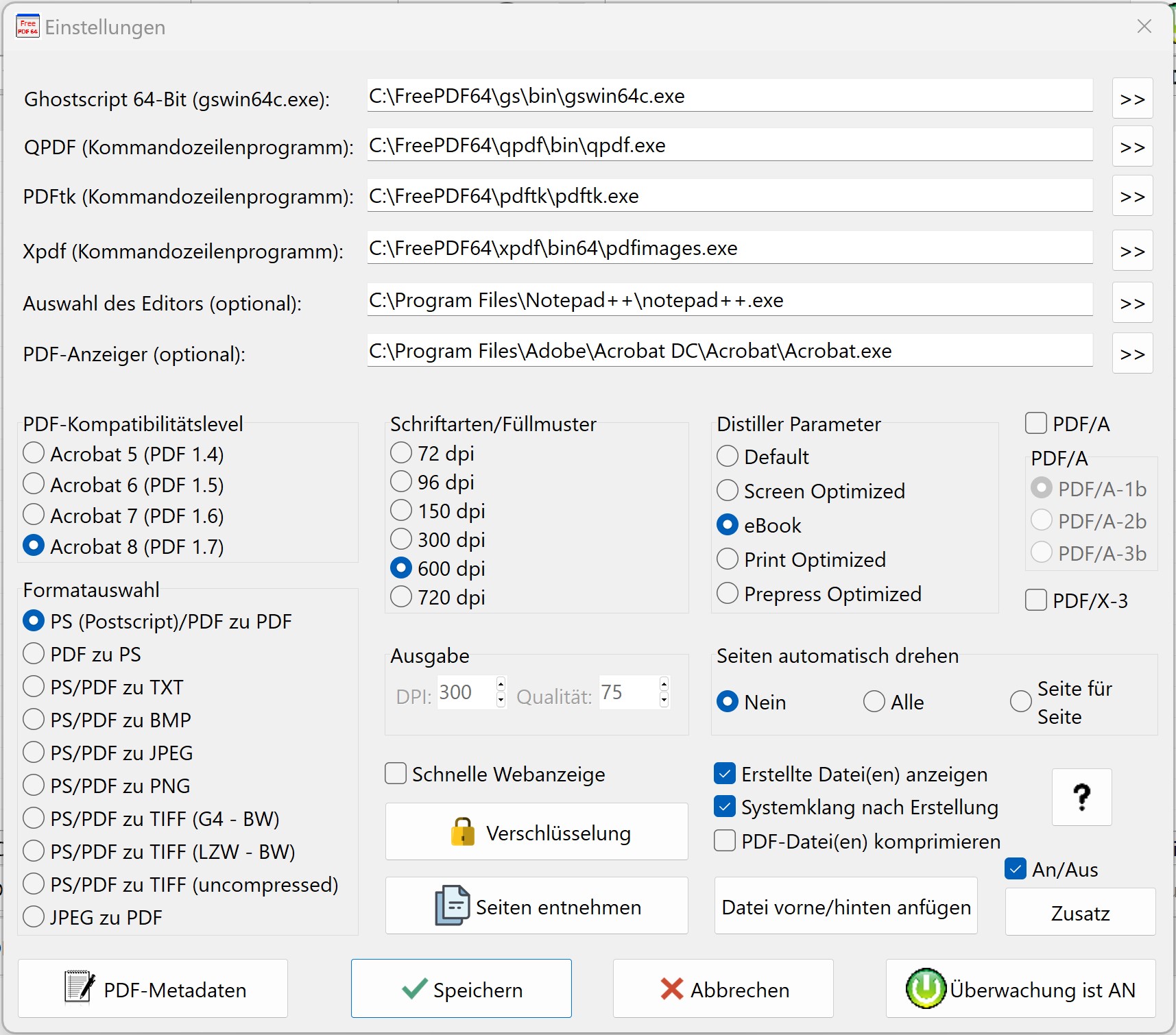Click Seiten entnehmen button

pos(537,906)
